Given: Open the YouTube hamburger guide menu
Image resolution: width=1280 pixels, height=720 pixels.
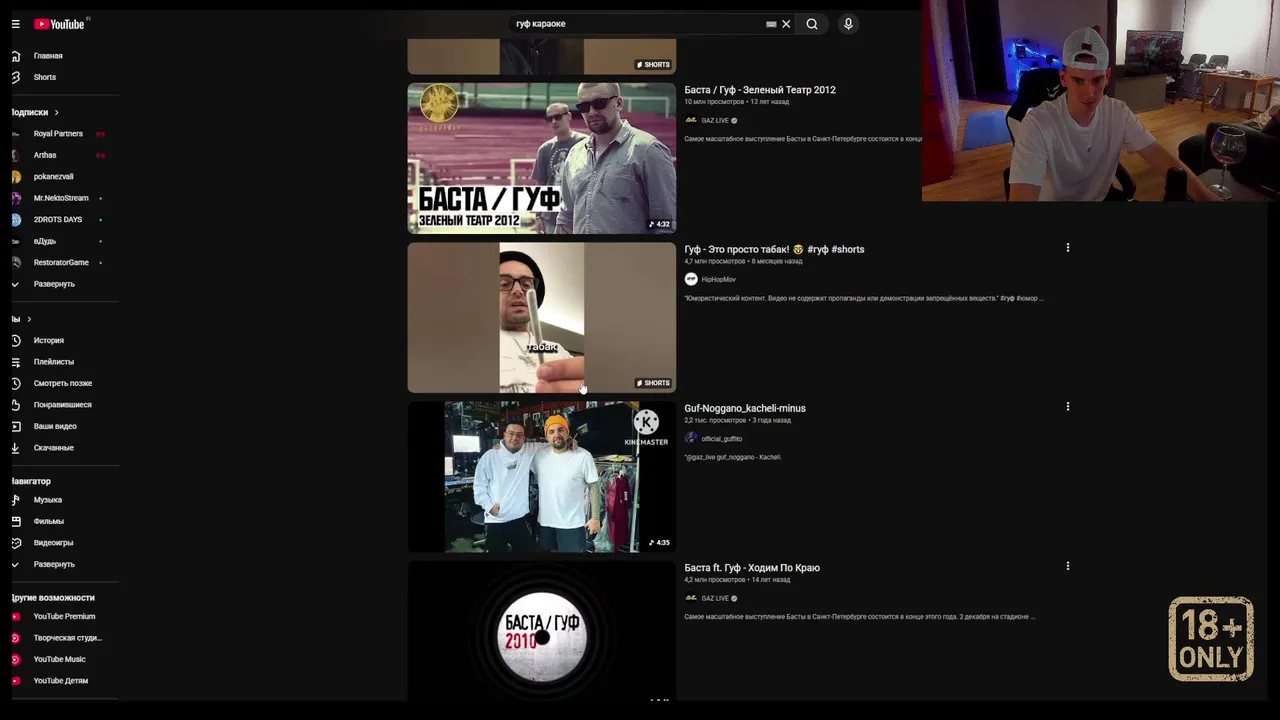Looking at the screenshot, I should 15,24.
